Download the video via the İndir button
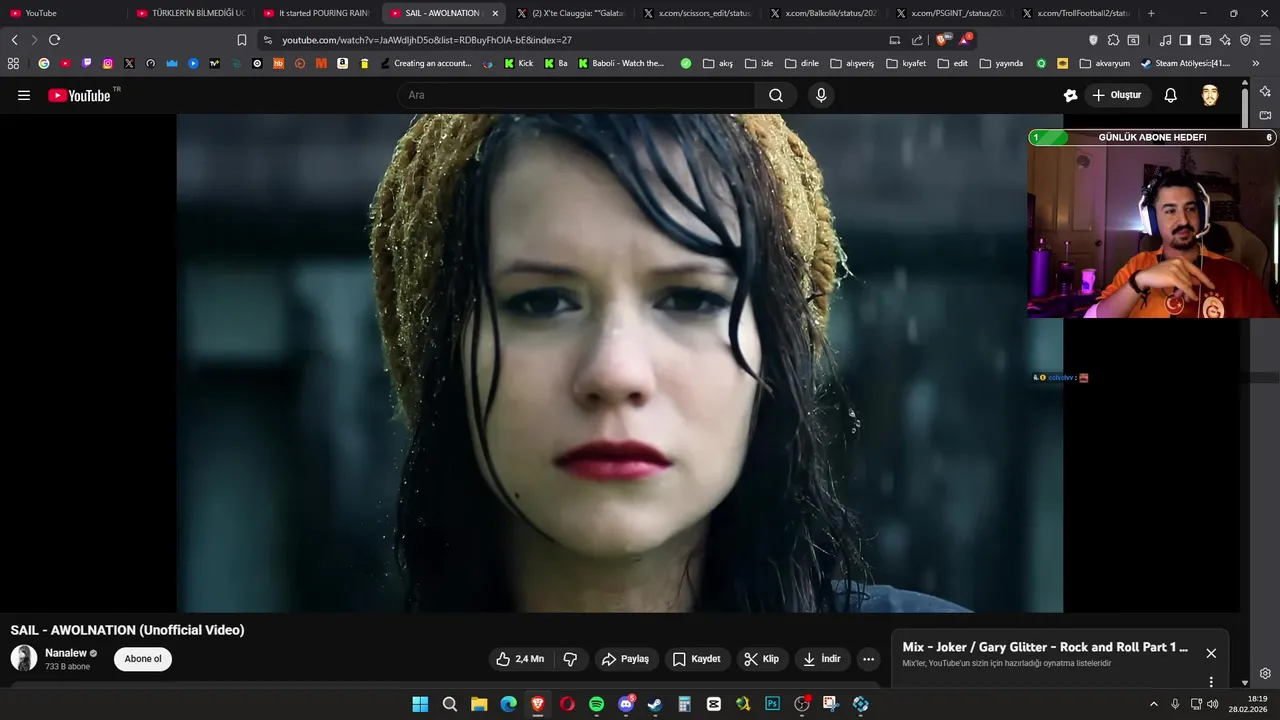 [x=822, y=659]
